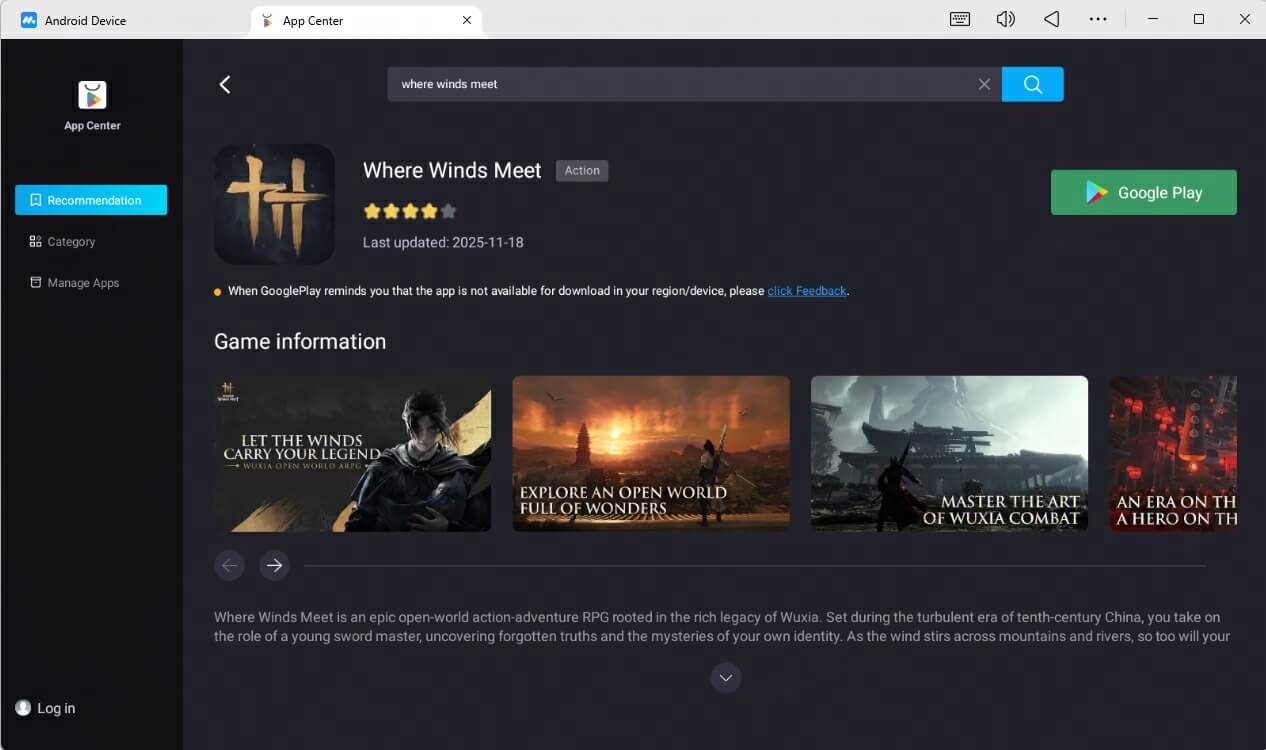1266x750 pixels.
Task: Expand the full game description
Action: point(725,677)
